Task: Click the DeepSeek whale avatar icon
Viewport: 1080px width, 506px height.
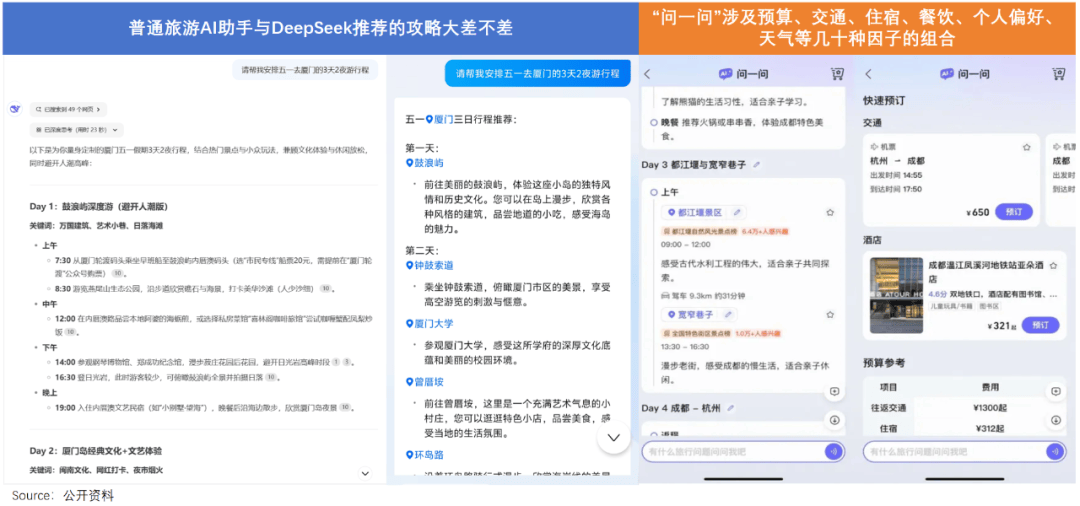Action: [x=14, y=109]
